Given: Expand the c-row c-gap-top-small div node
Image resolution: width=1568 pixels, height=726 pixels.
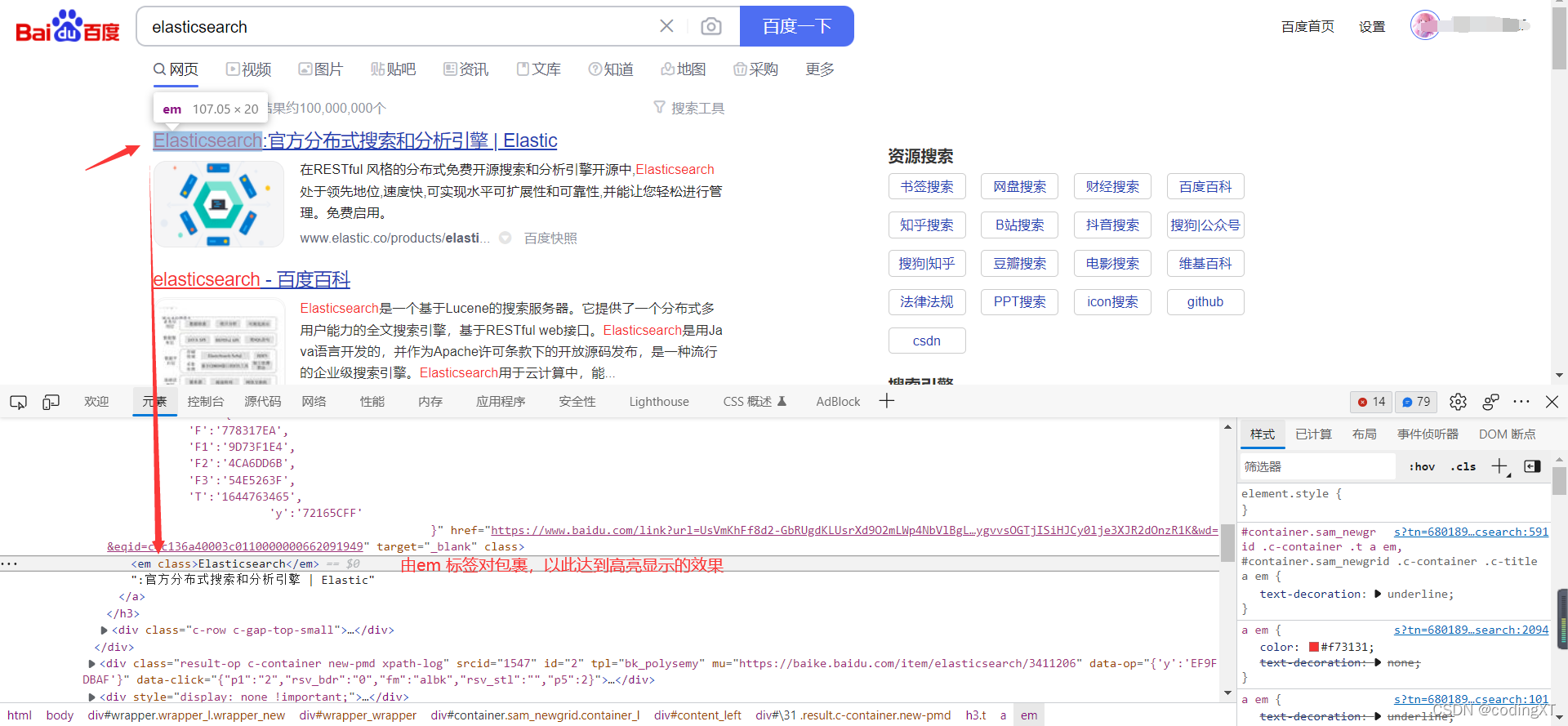Looking at the screenshot, I should [x=104, y=630].
